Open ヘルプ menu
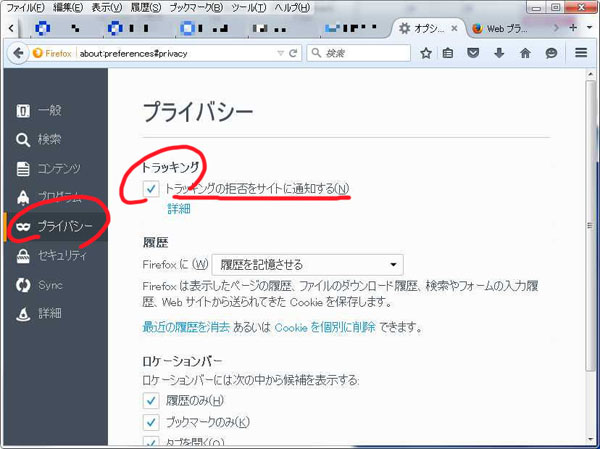The height and width of the screenshot is (449, 600). (x=292, y=8)
